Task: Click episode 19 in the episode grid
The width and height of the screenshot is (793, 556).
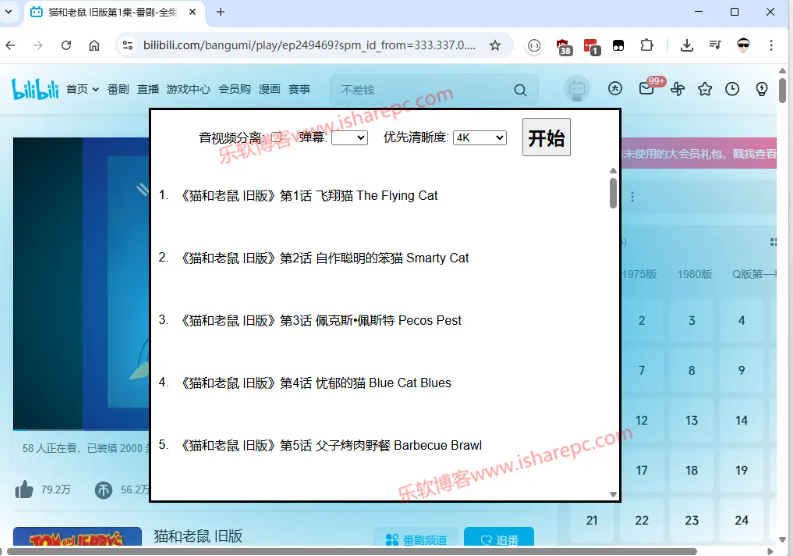Action: (741, 471)
